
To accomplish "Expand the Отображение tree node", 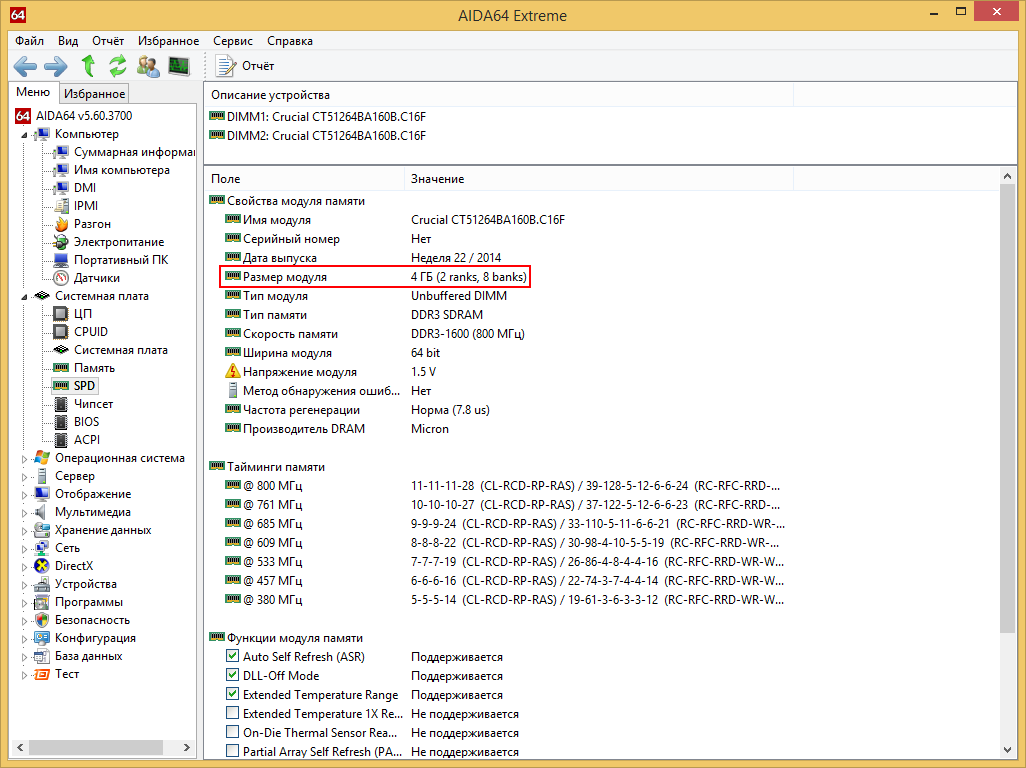I will (x=24, y=495).
